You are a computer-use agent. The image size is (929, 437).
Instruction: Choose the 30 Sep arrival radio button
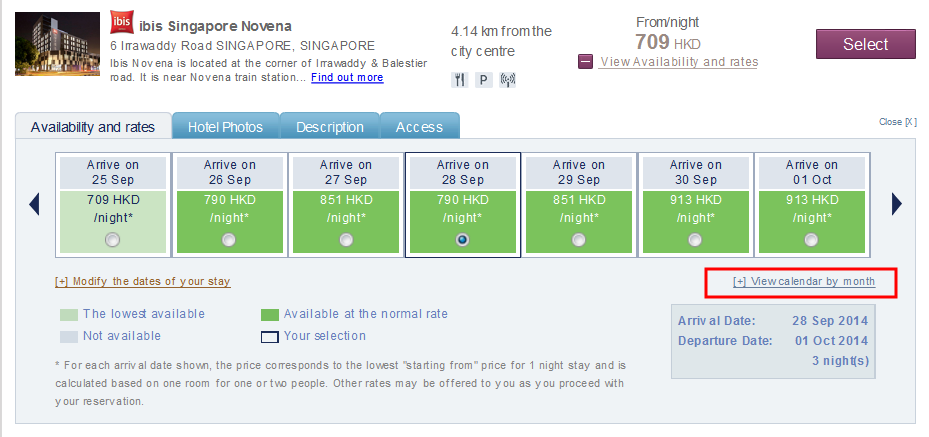pyautogui.click(x=694, y=239)
